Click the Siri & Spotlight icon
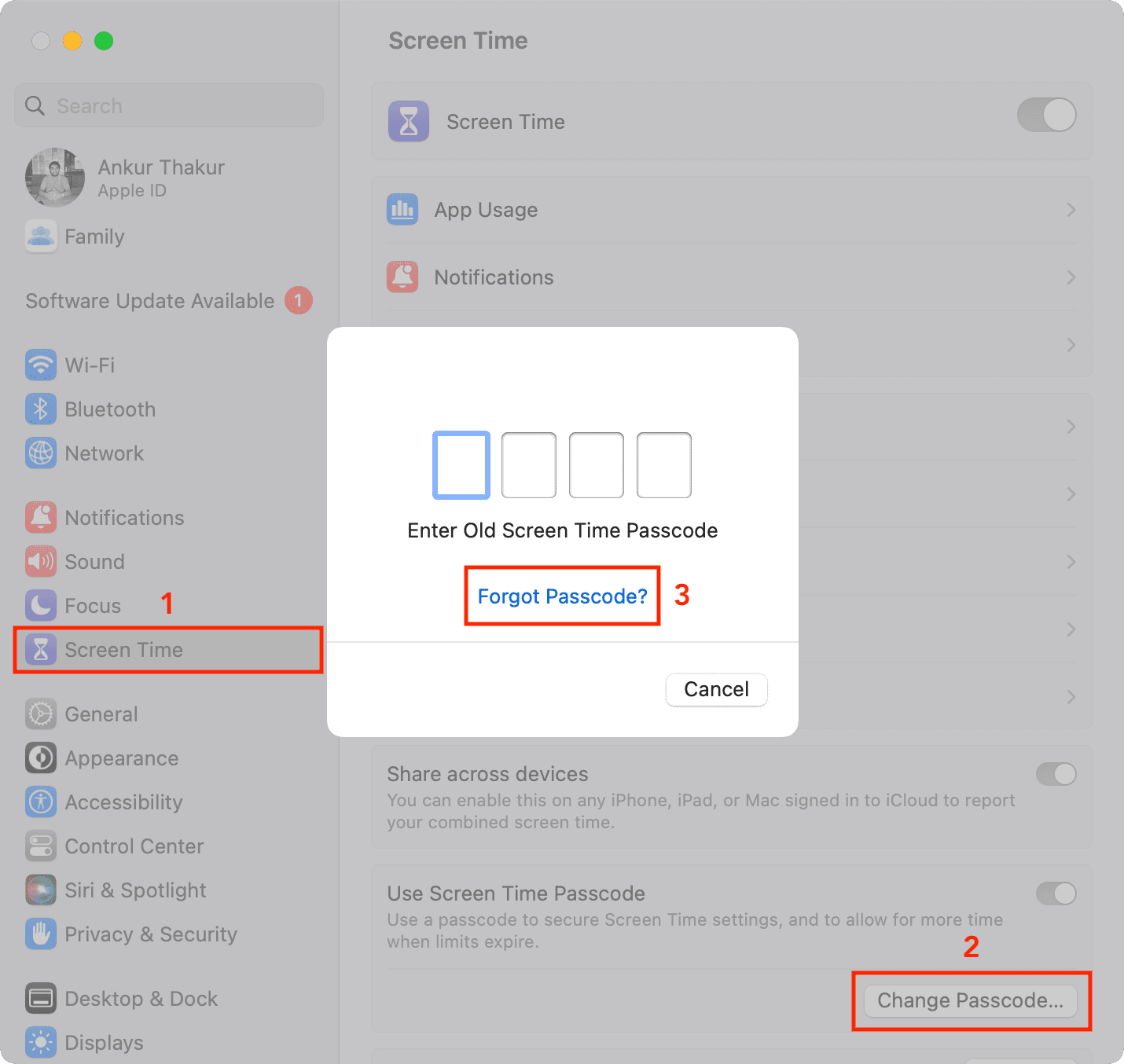The height and width of the screenshot is (1064, 1124). tap(41, 890)
